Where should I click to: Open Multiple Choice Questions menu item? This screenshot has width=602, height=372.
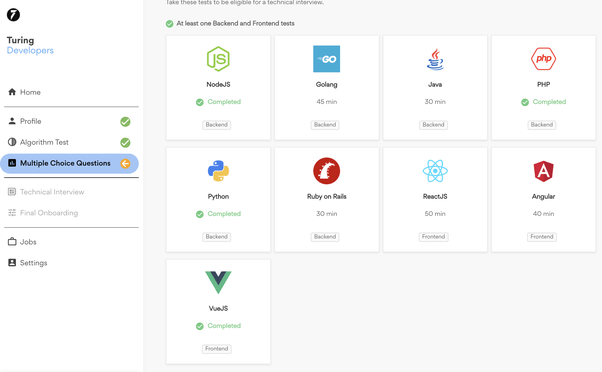point(69,164)
